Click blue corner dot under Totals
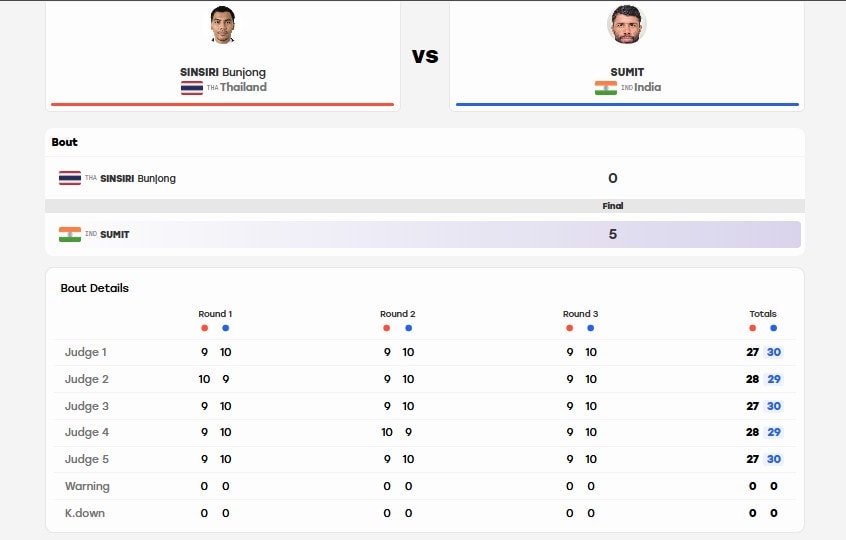 tap(774, 328)
